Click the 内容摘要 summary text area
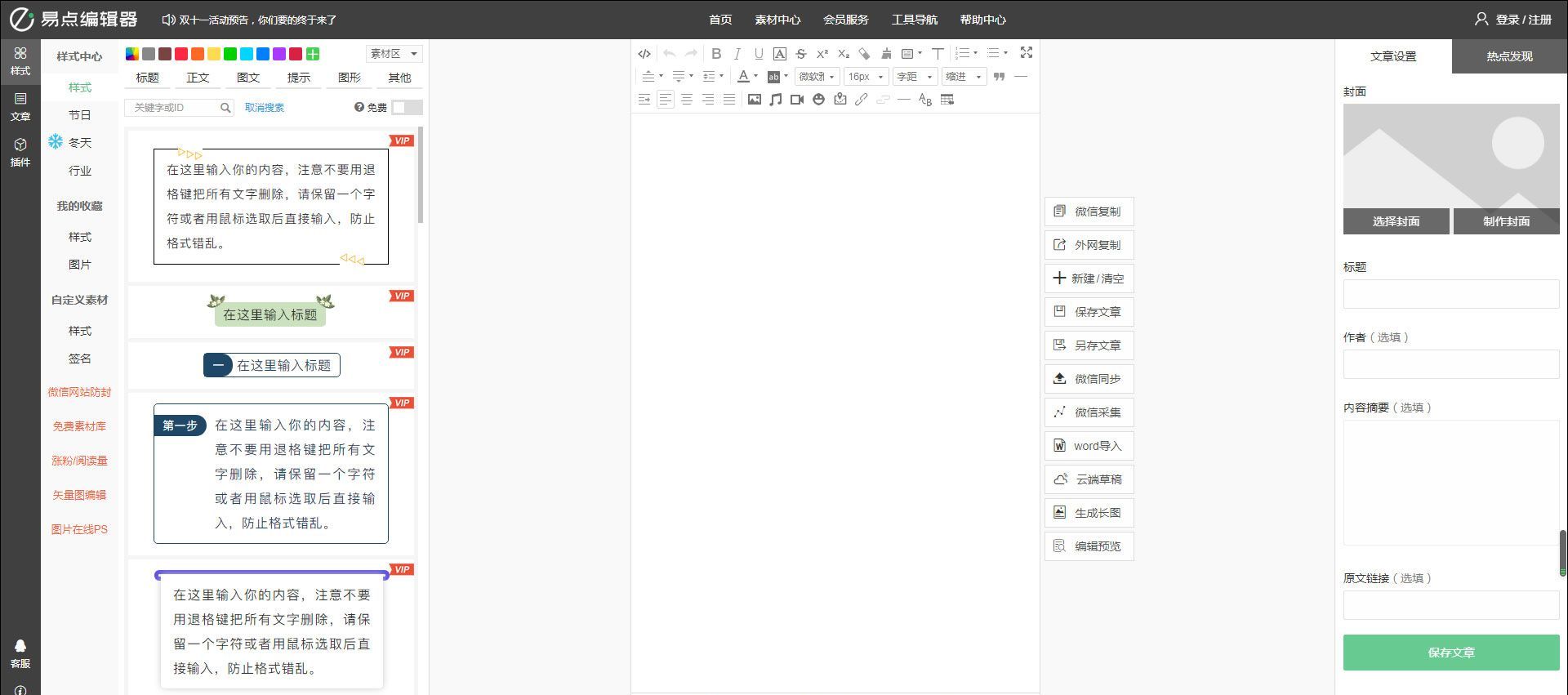This screenshot has height=695, width=1568. pyautogui.click(x=1451, y=483)
